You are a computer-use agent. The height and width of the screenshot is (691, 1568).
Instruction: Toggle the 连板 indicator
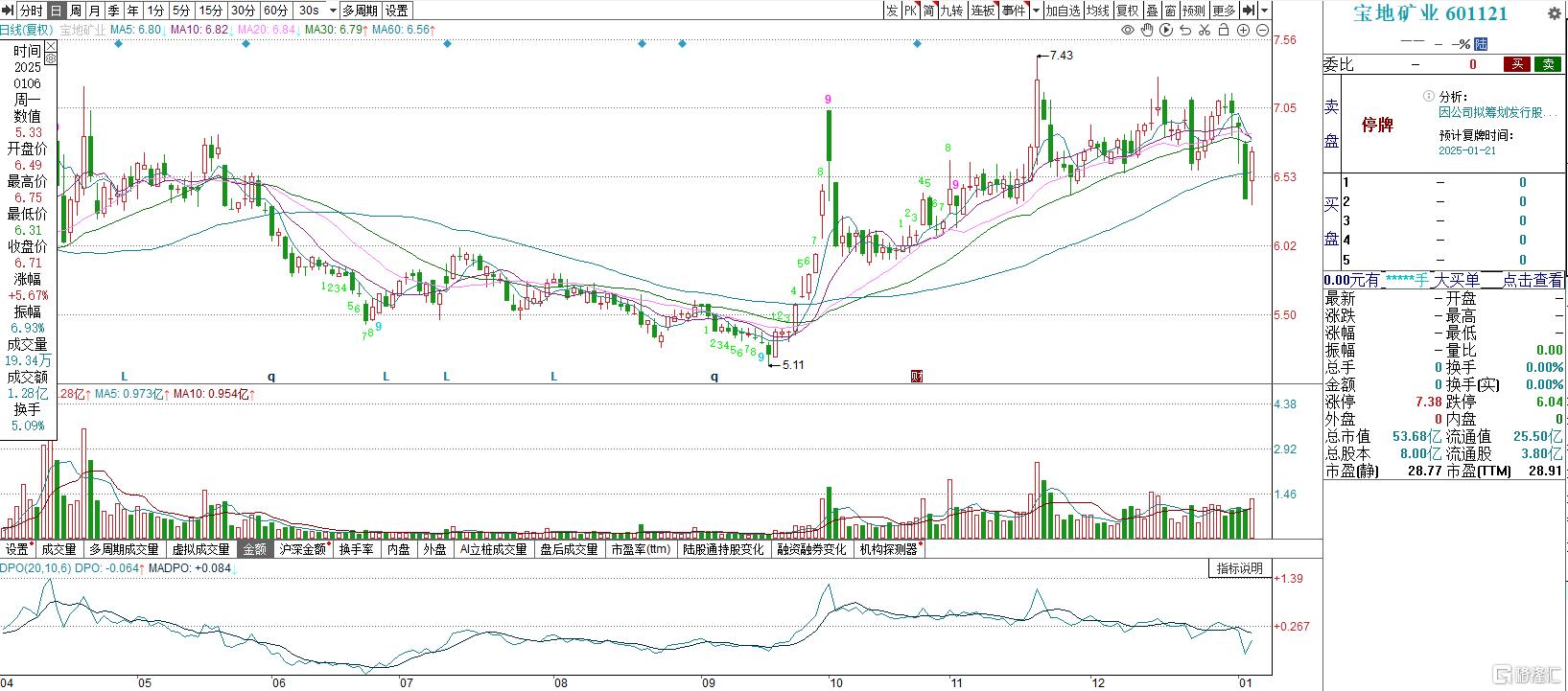pos(983,11)
